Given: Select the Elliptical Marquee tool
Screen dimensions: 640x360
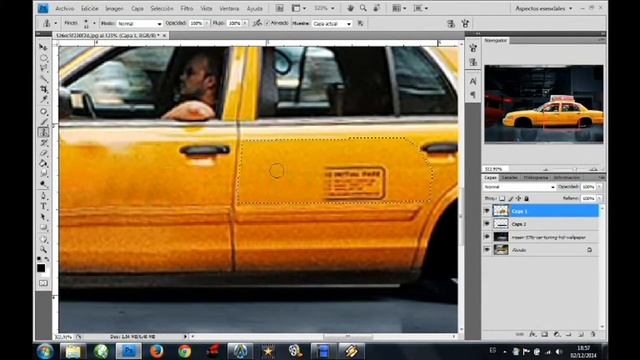Looking at the screenshot, I should point(43,58).
